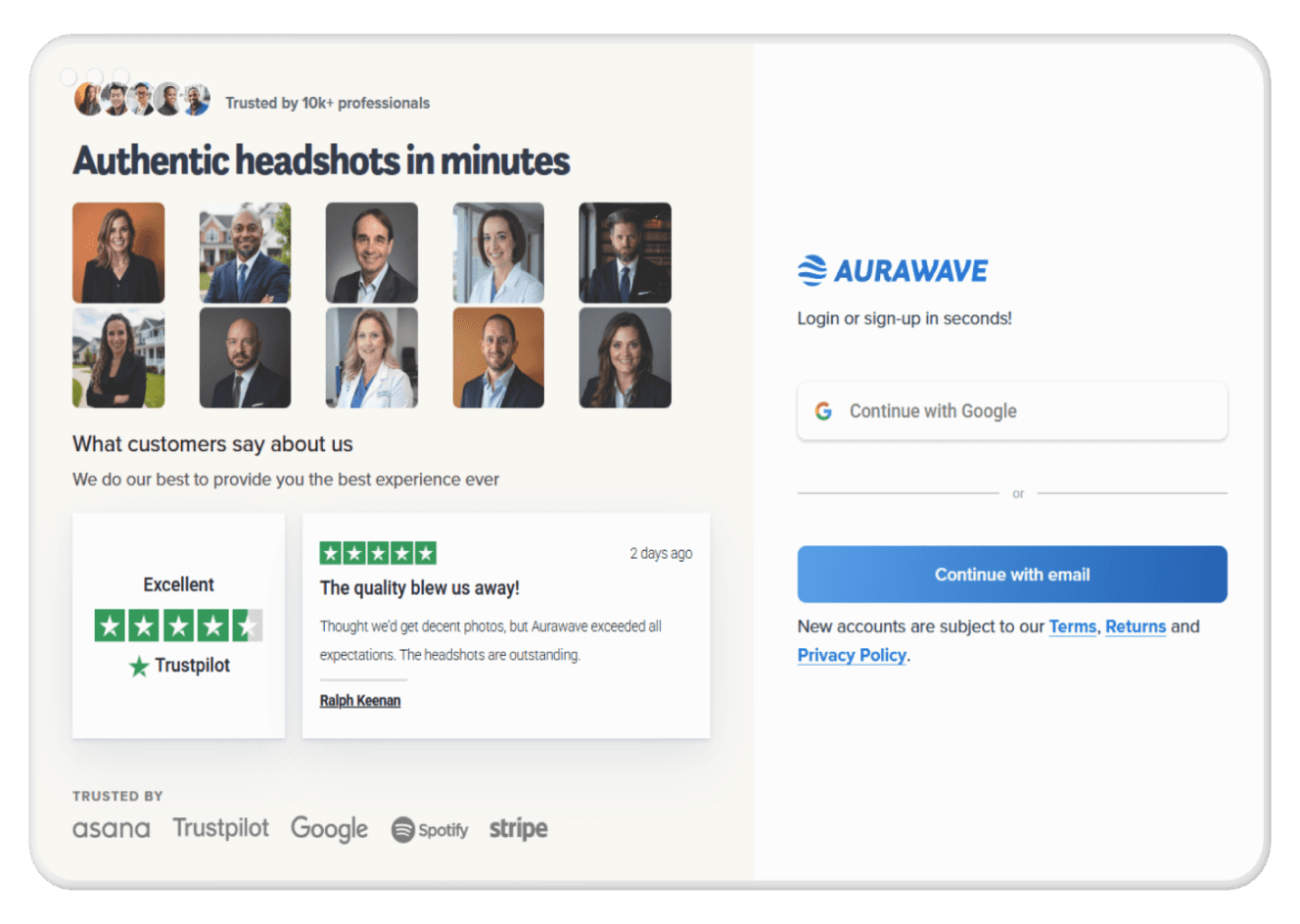The image size is (1300, 924).
Task: Select headshot of bearded man with orange background
Action: pyautogui.click(x=498, y=357)
